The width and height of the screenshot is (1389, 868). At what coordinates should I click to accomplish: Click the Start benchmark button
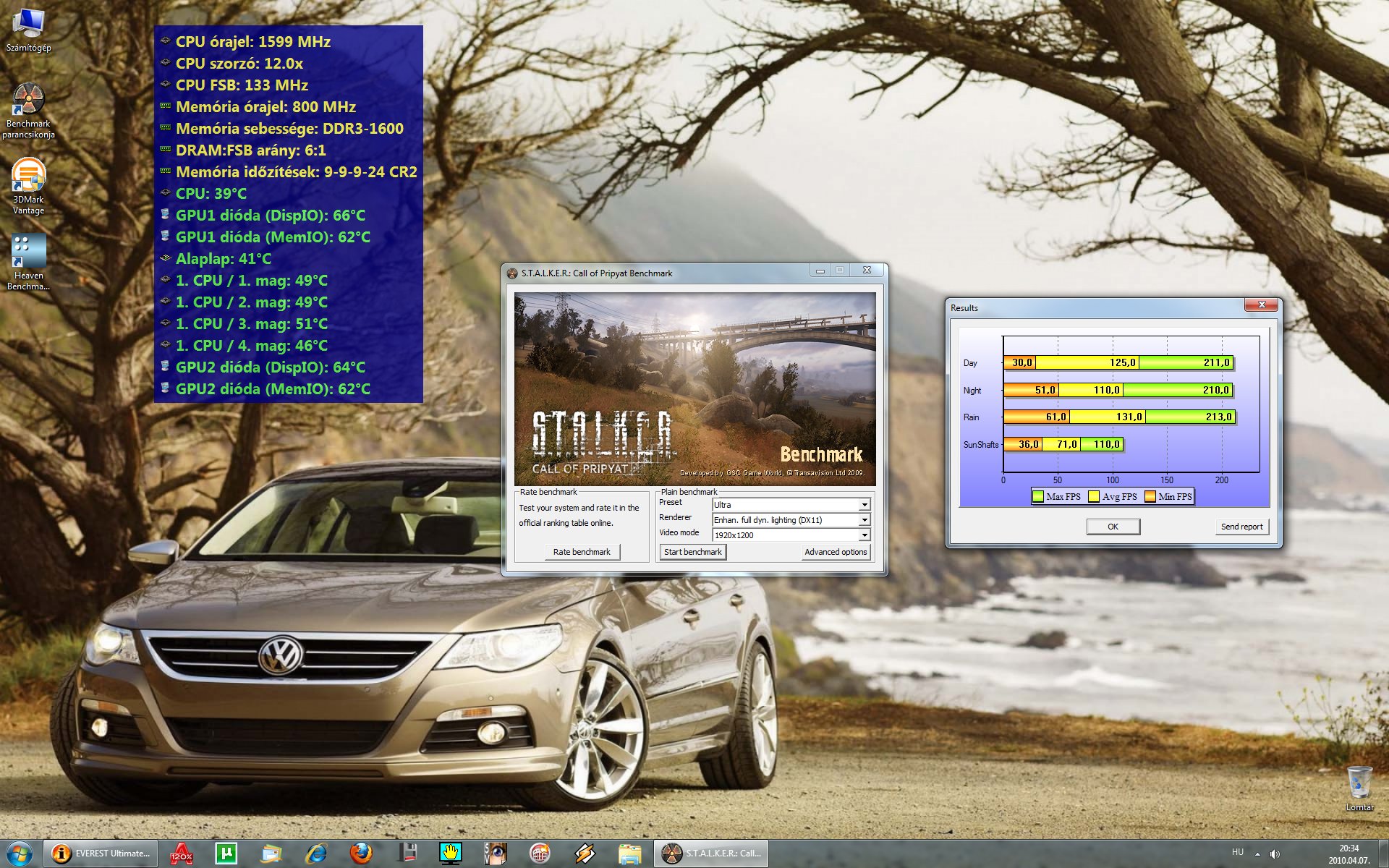pos(693,552)
